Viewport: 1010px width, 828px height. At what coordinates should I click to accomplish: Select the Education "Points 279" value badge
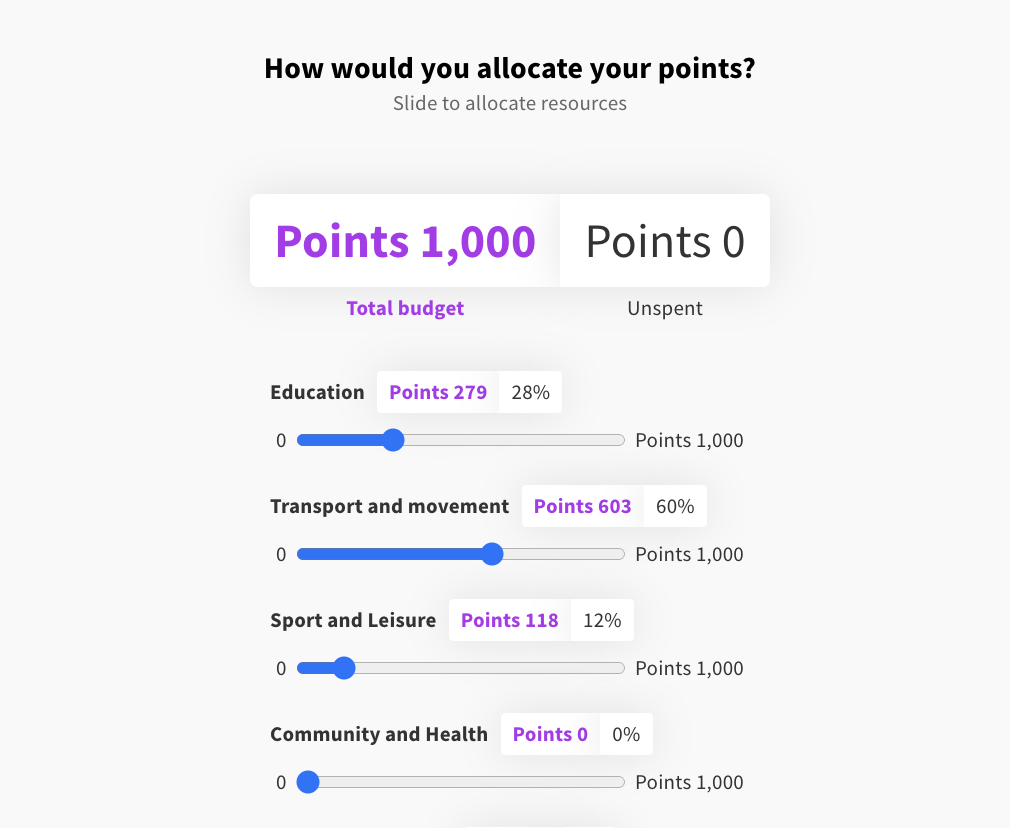tap(438, 392)
